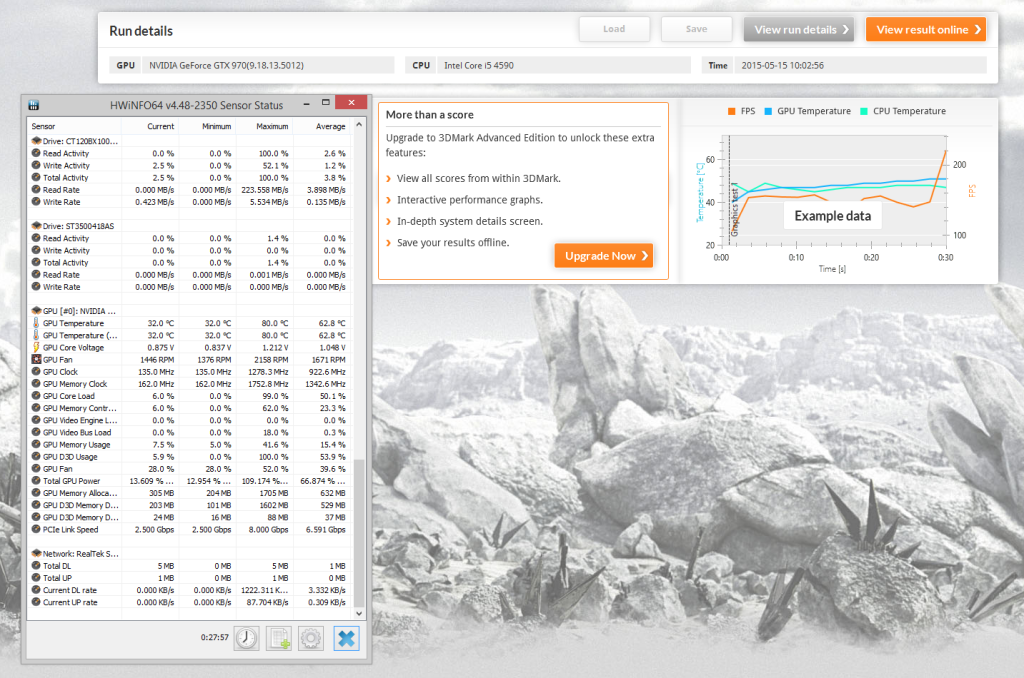Click View result online orange button
This screenshot has width=1024, height=678.
[925, 29]
